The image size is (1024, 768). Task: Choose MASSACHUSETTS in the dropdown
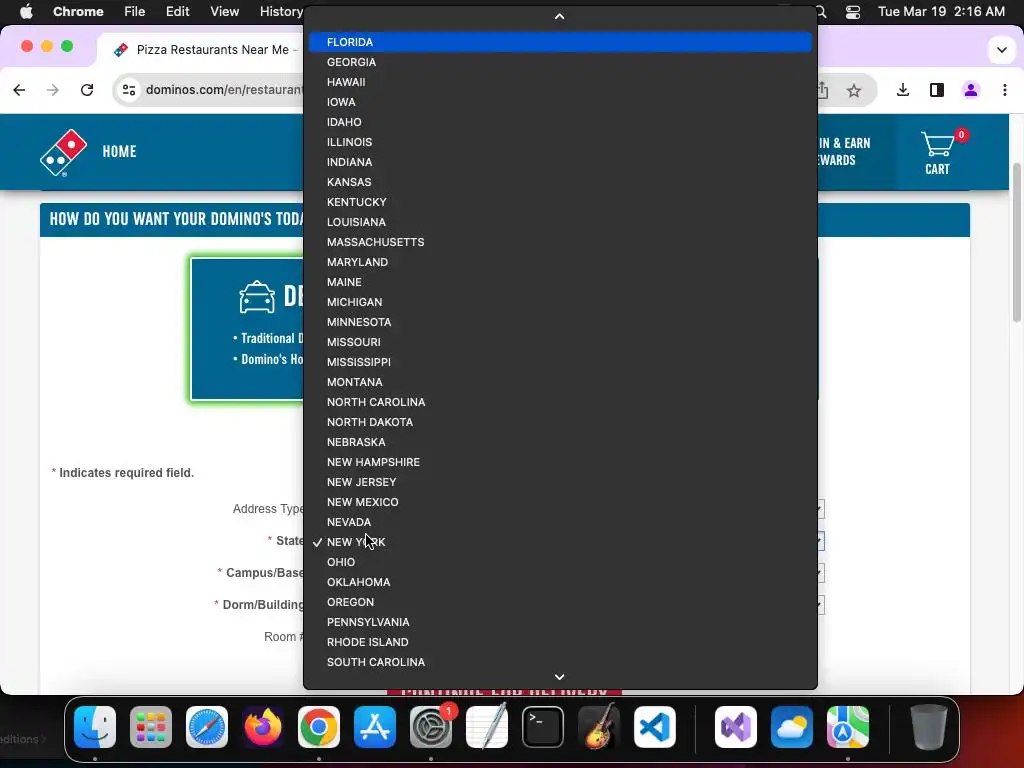(x=560, y=242)
